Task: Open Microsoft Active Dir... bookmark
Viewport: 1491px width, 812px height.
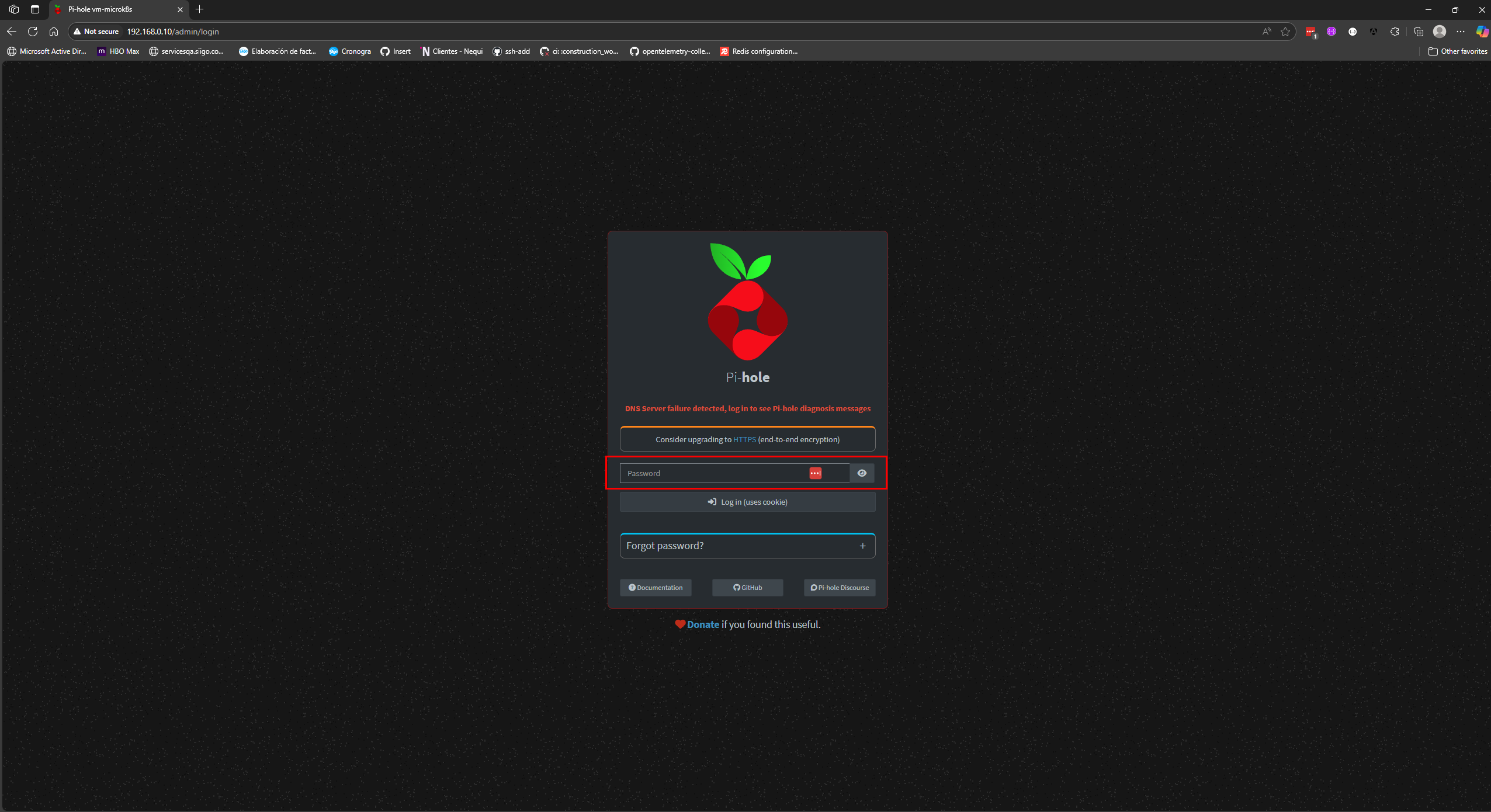Action: 47,51
